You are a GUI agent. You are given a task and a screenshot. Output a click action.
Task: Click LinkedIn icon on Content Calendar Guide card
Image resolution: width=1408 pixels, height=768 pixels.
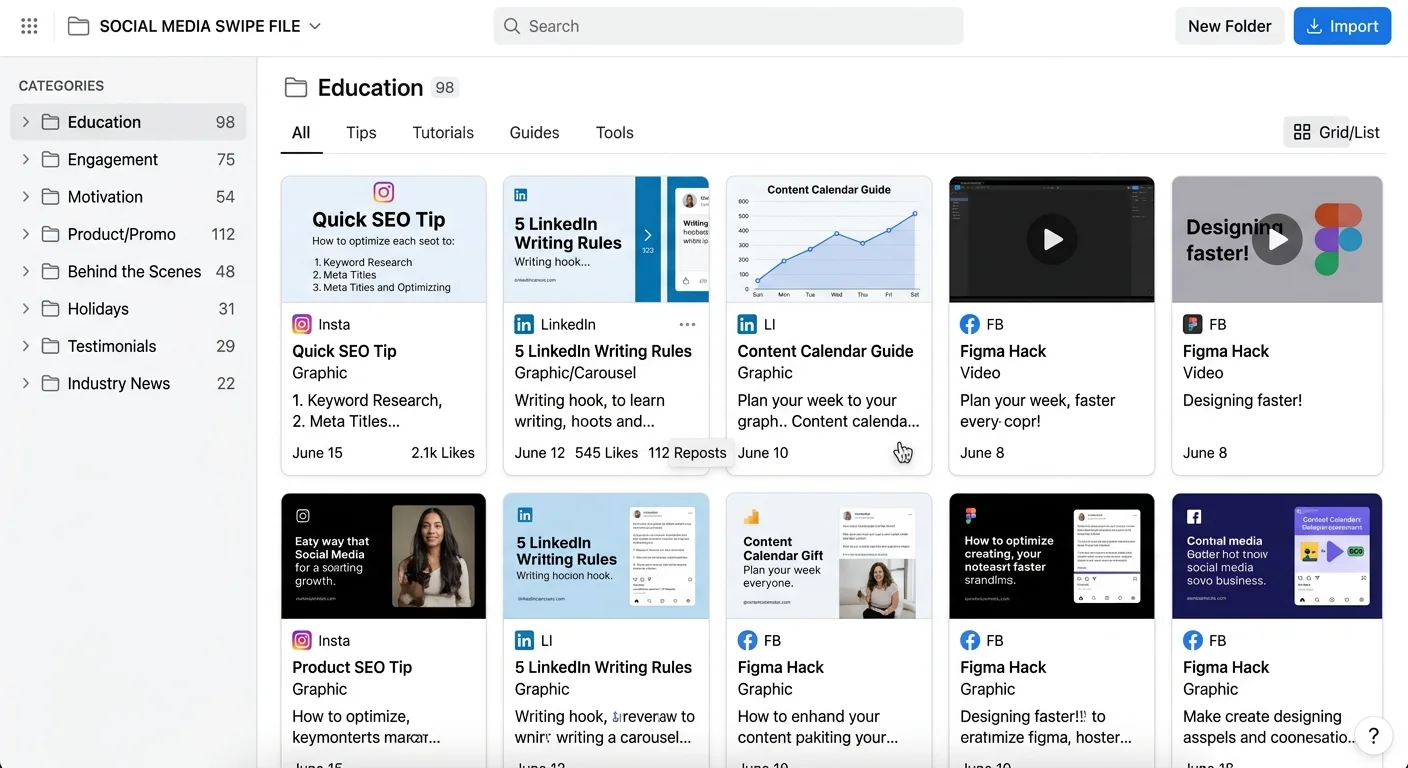pyautogui.click(x=747, y=324)
